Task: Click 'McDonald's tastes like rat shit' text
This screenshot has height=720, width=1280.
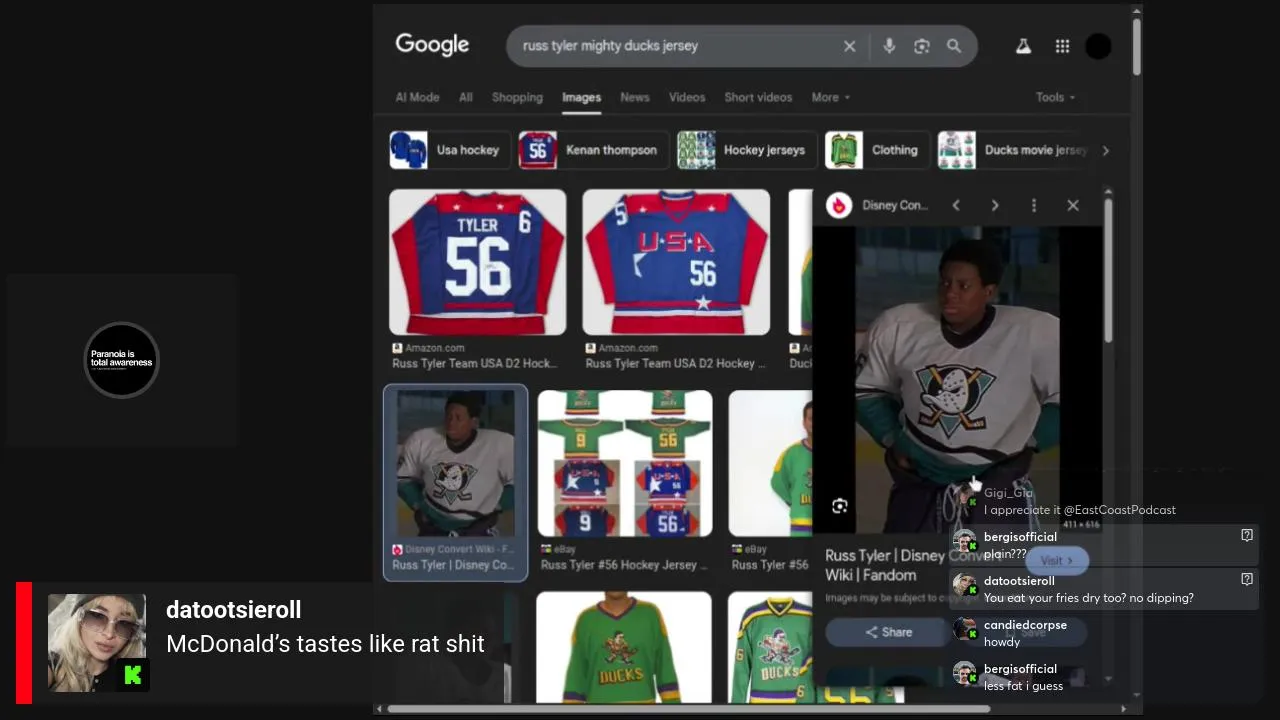Action: tap(325, 644)
